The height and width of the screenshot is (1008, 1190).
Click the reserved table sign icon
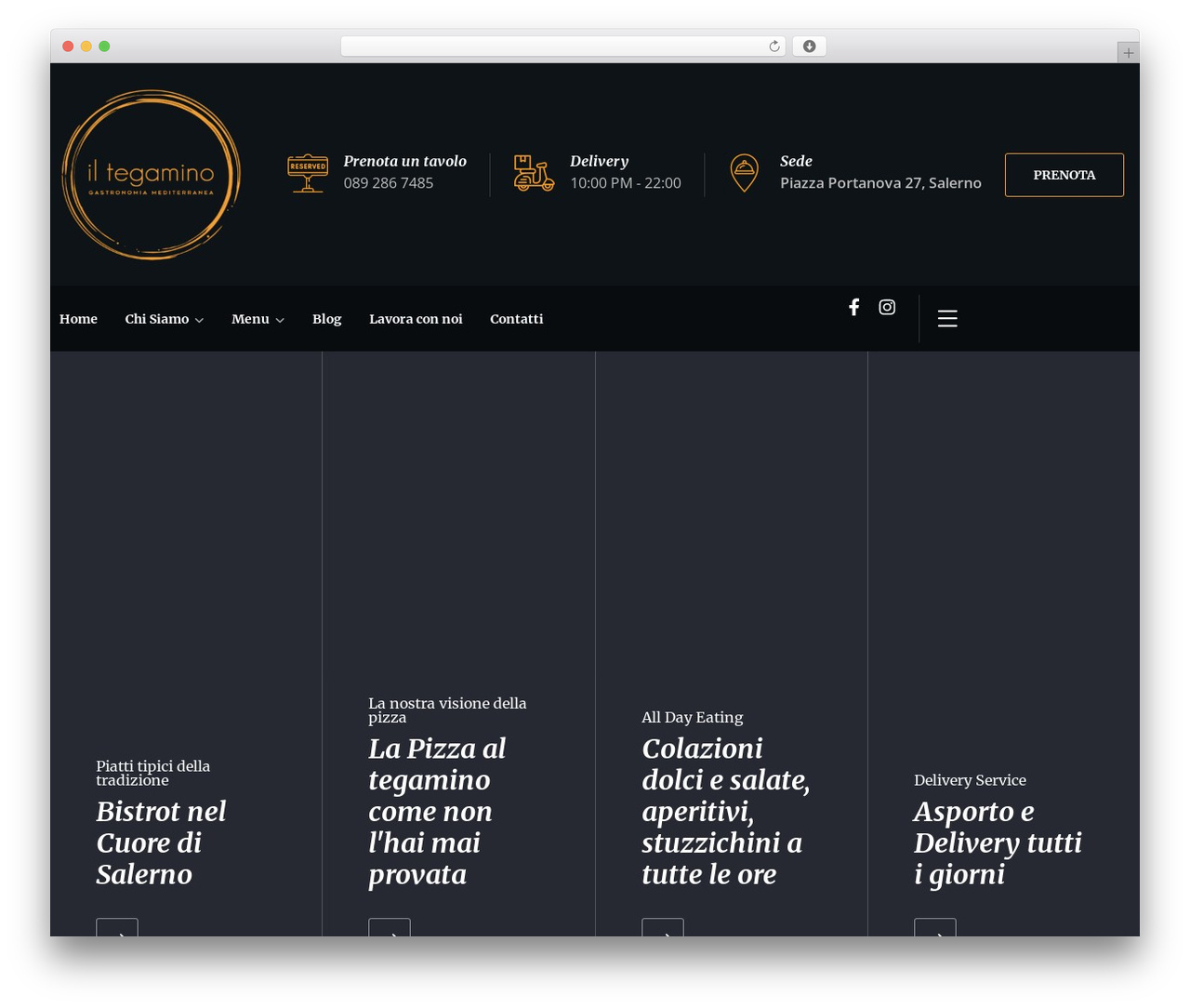pos(308,174)
